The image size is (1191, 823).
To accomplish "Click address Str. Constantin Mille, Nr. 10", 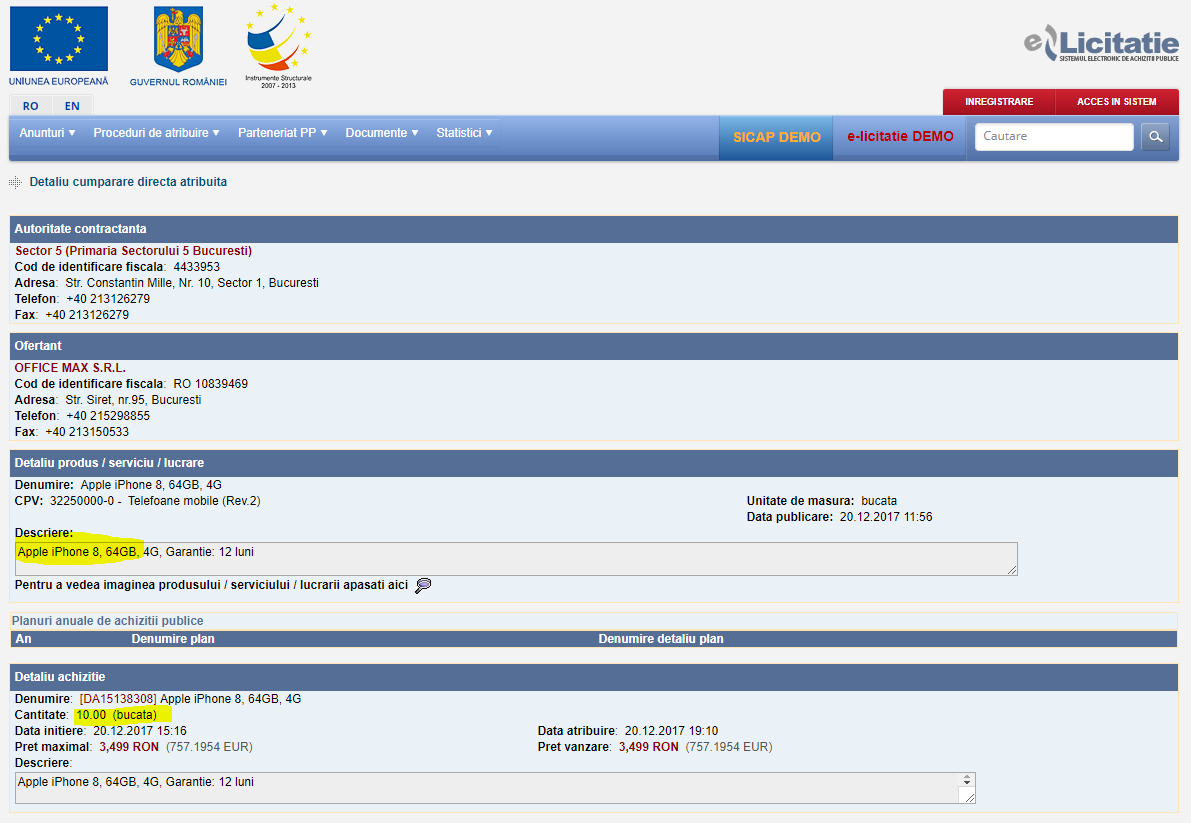I will click(x=138, y=283).
